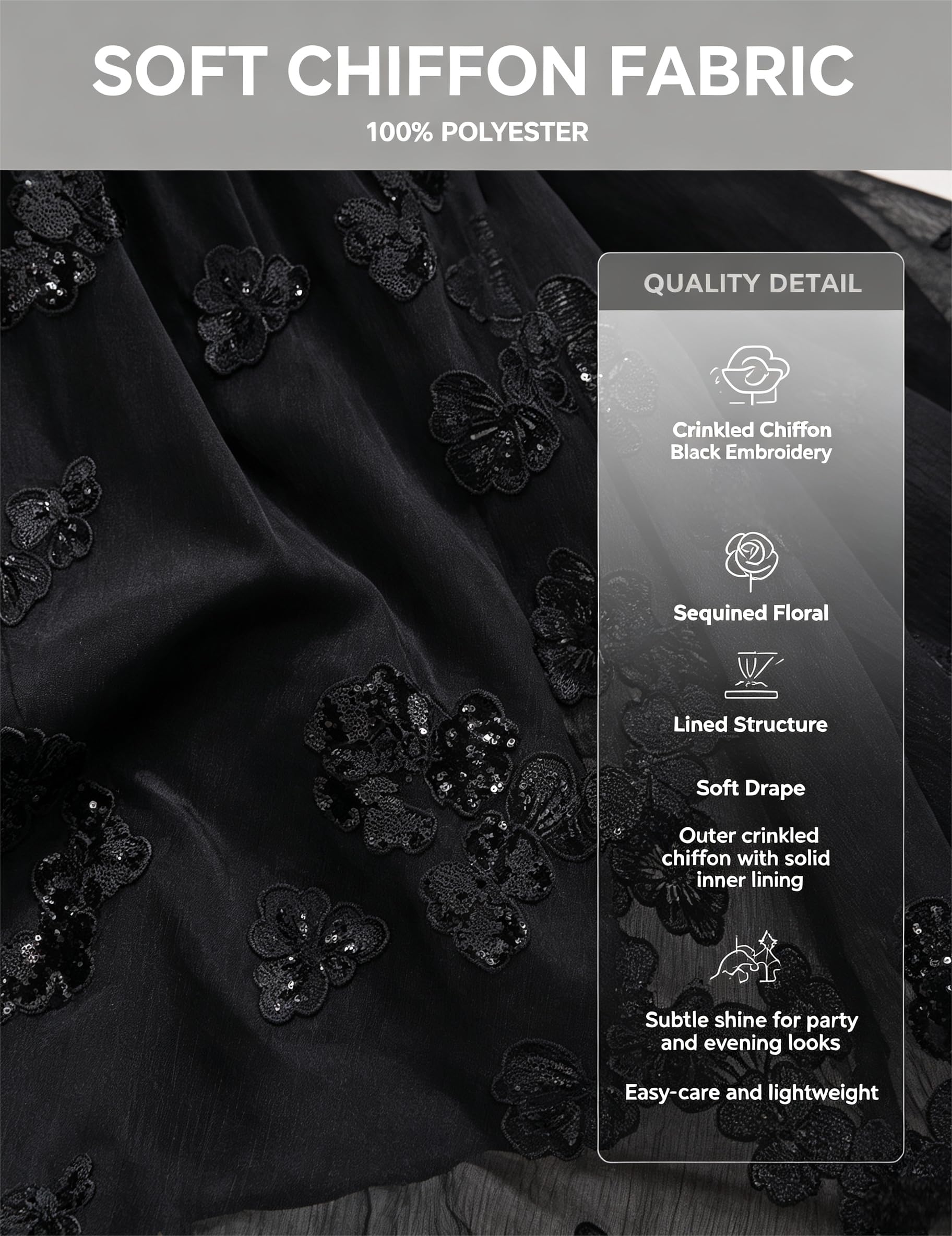Click the QUALITY DETAIL panel header
This screenshot has height=1236, width=952.
751,282
